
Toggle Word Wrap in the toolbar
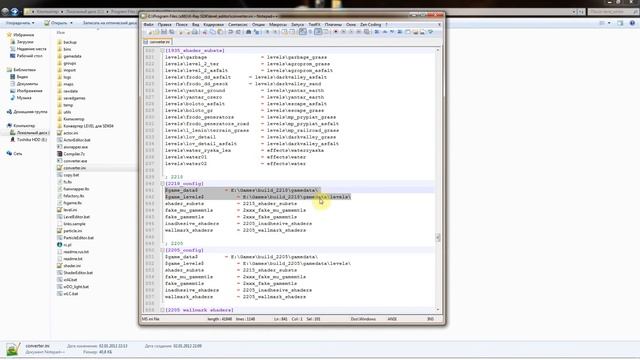coord(302,32)
